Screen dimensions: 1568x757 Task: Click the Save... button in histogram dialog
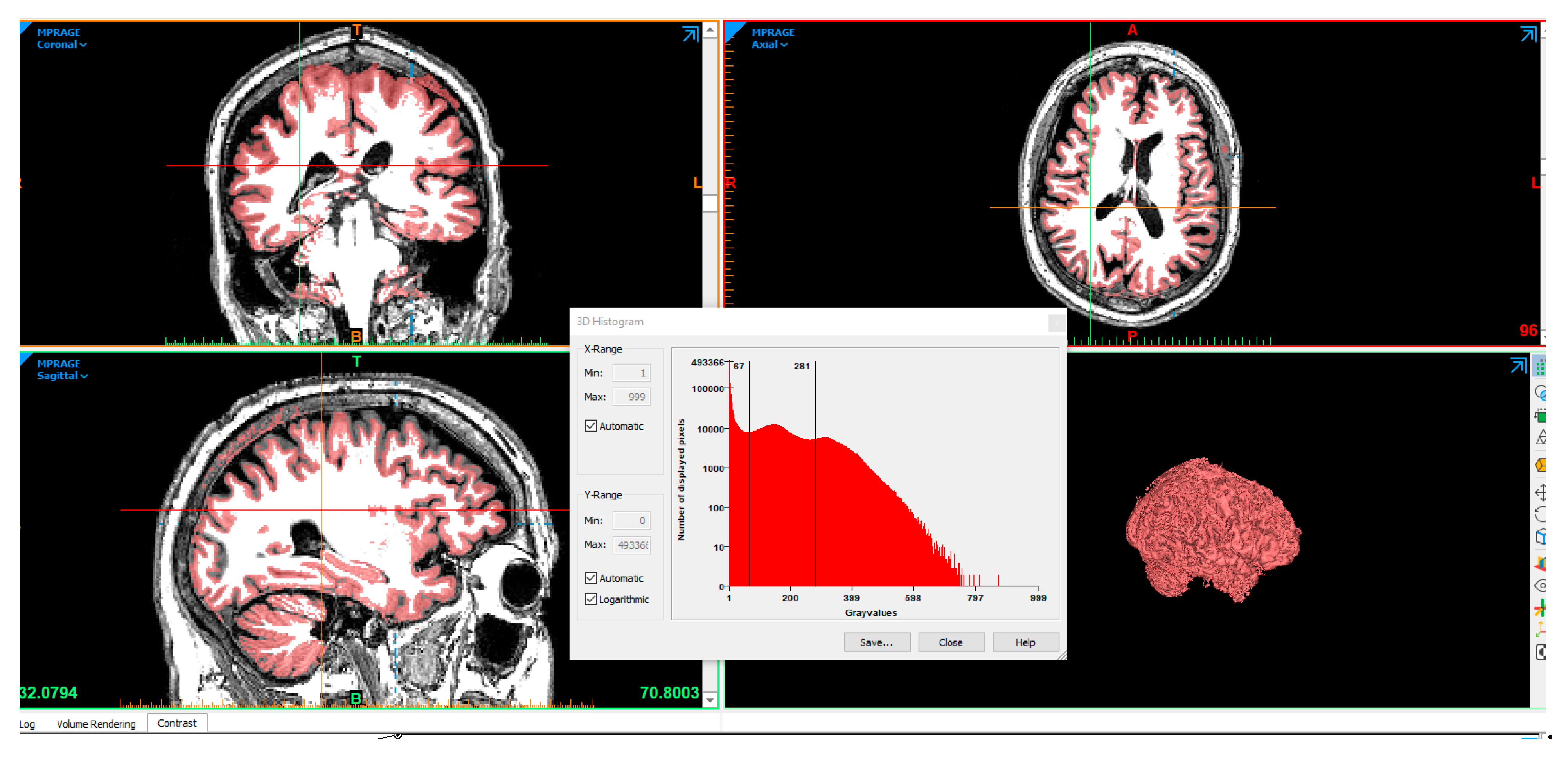click(876, 643)
